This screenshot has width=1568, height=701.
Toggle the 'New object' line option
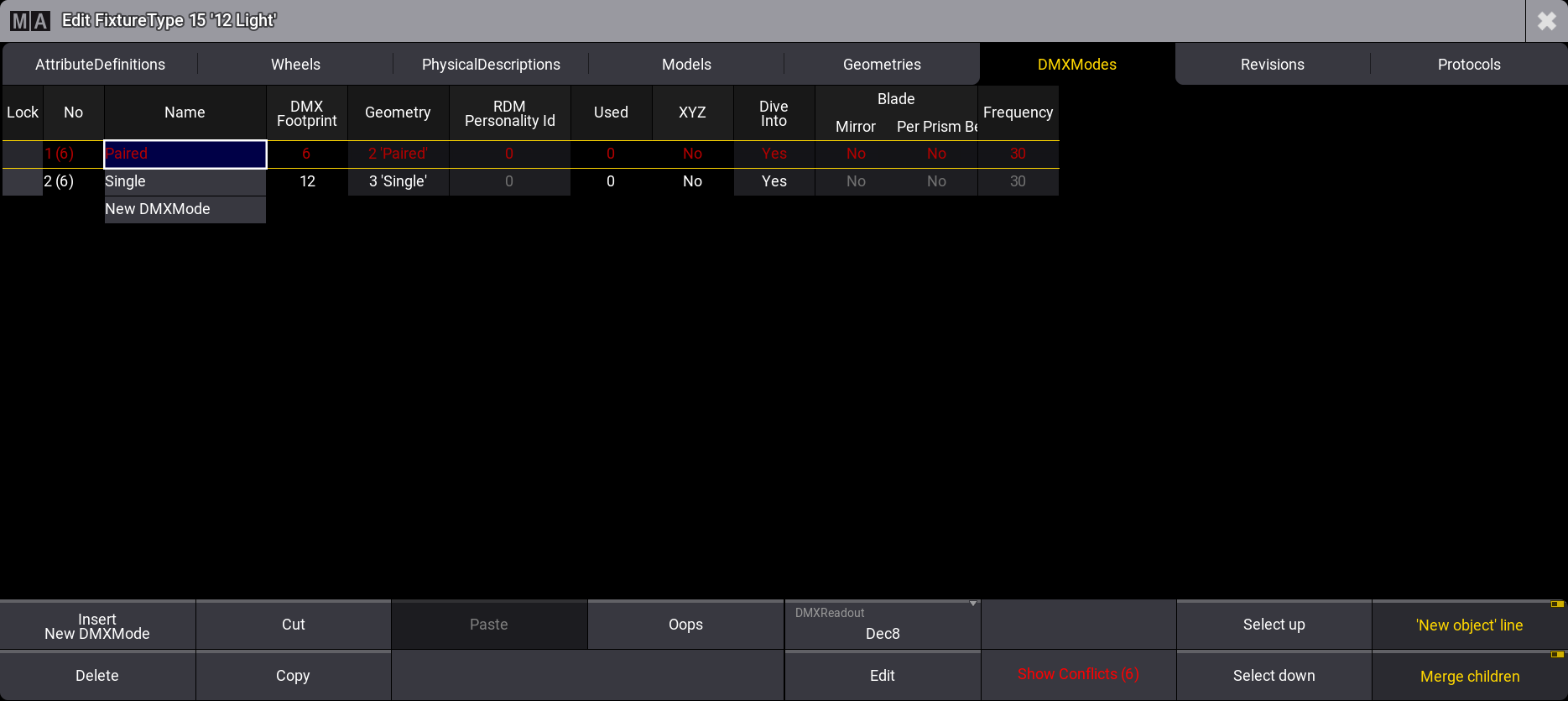click(x=1469, y=625)
